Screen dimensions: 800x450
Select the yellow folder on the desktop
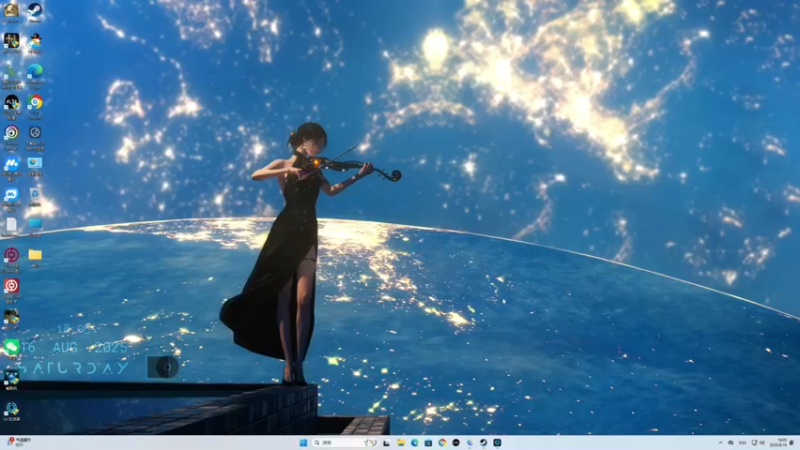tap(35, 257)
